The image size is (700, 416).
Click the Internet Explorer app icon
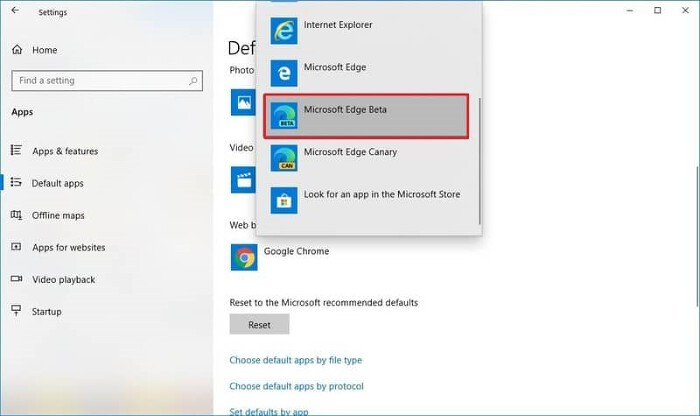[284, 31]
